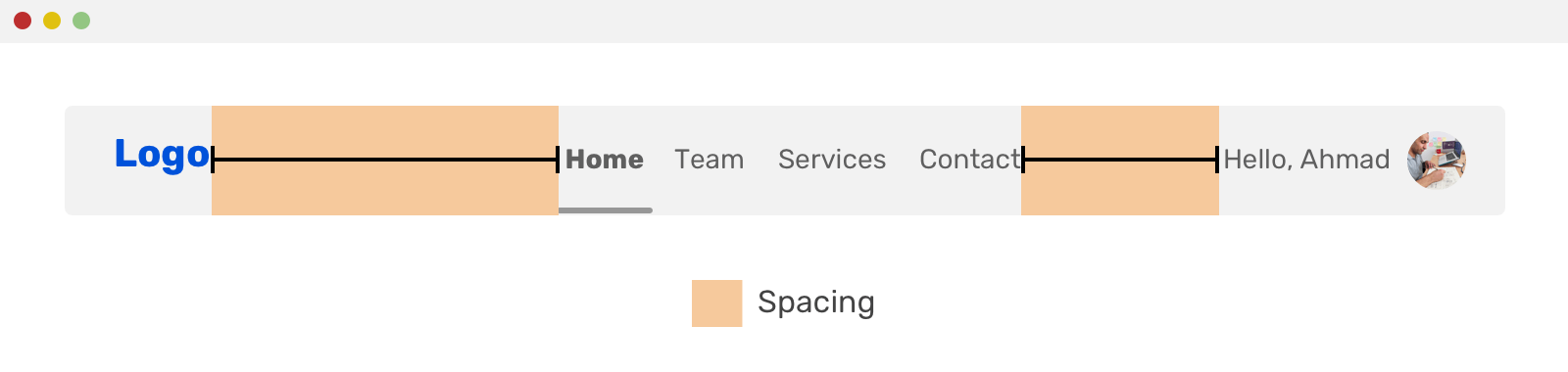Click the blue Logo in the navbar
This screenshot has width=1568, height=372.
[x=162, y=155]
